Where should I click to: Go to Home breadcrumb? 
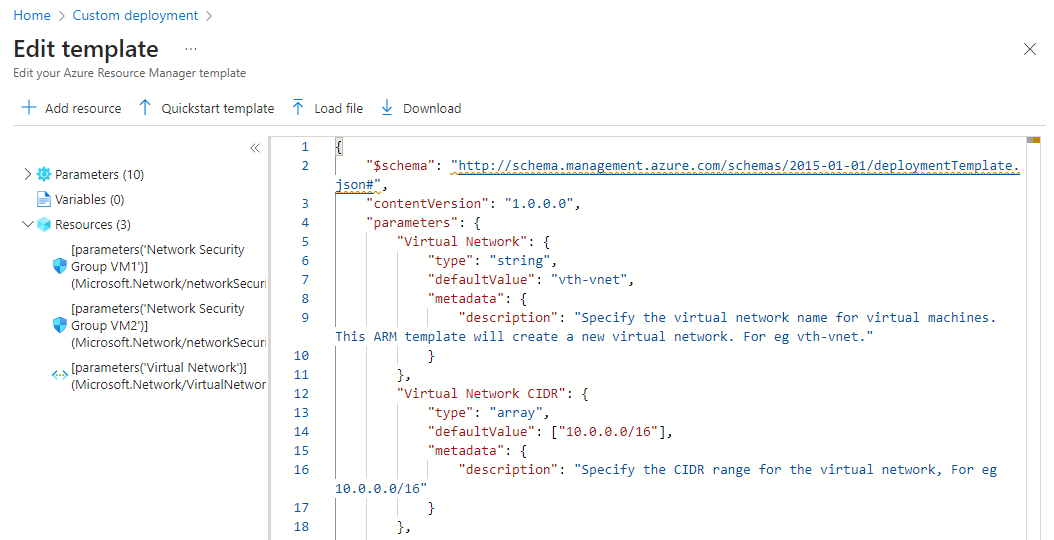[x=32, y=15]
